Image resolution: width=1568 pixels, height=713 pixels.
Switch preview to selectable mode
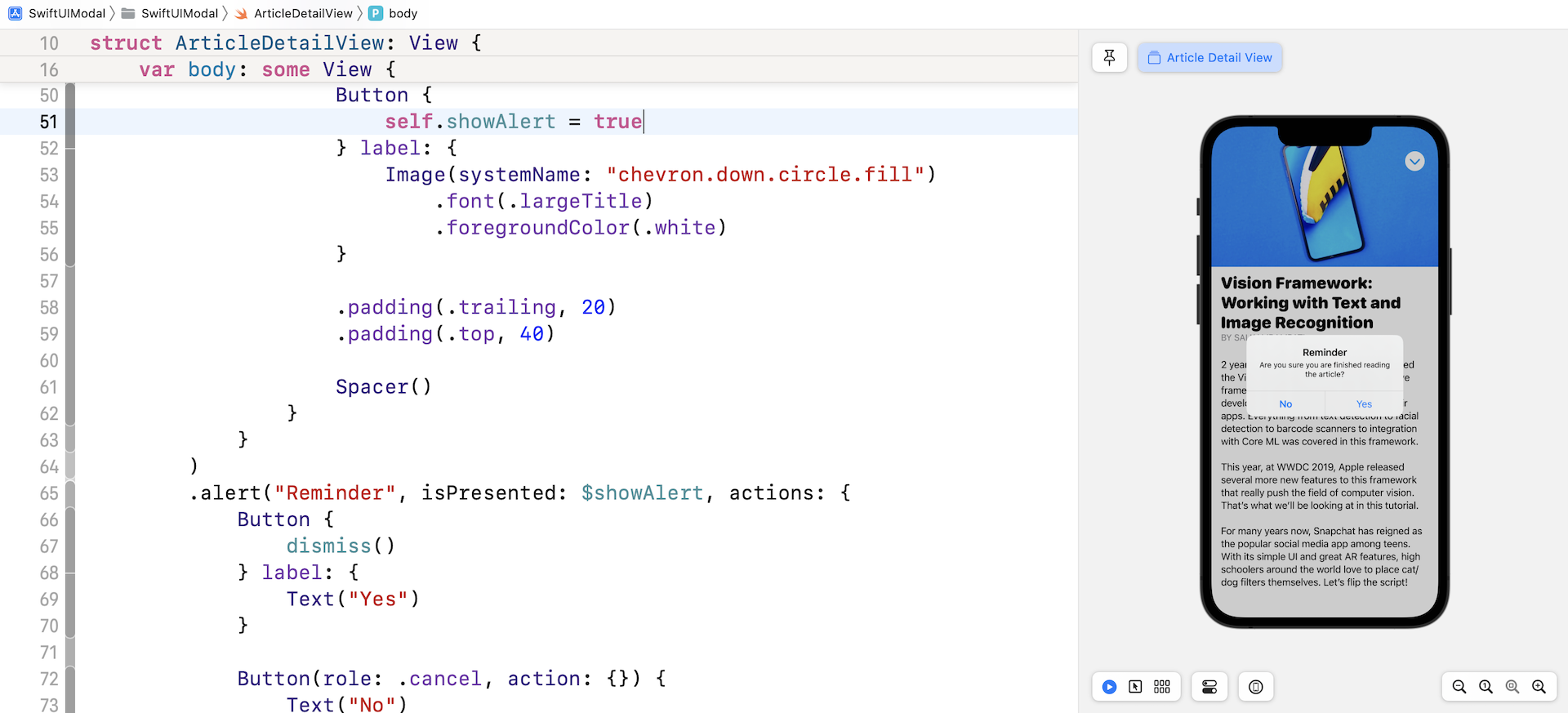tap(1135, 687)
